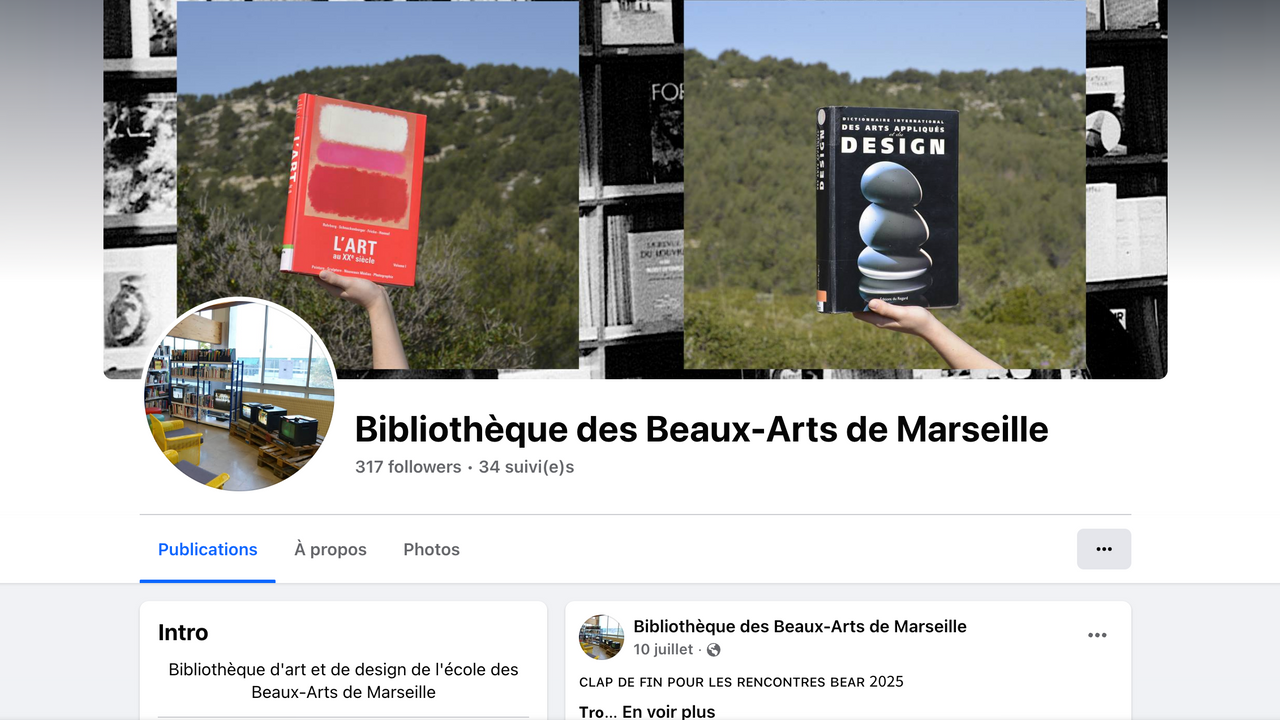
Task: Open the page's round profile picture
Action: (x=240, y=394)
